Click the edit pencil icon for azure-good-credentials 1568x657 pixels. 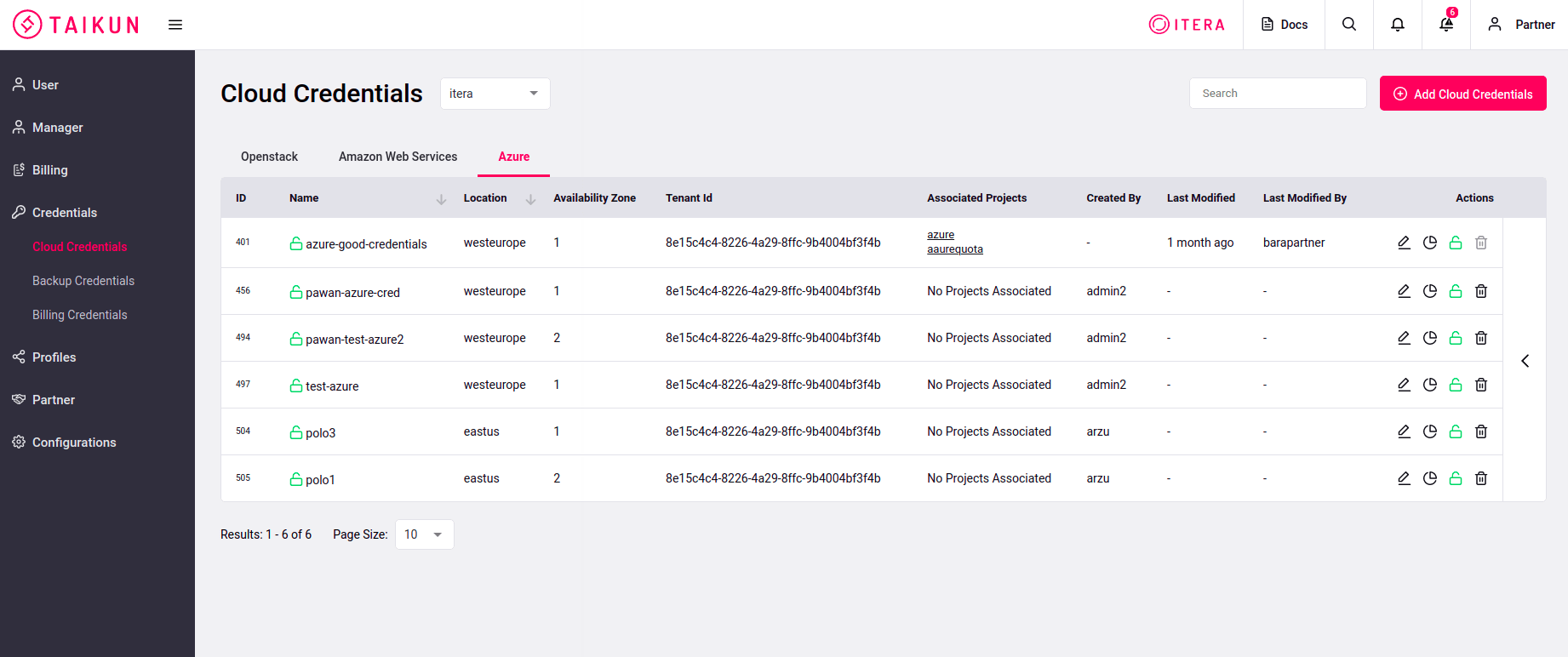click(x=1404, y=243)
